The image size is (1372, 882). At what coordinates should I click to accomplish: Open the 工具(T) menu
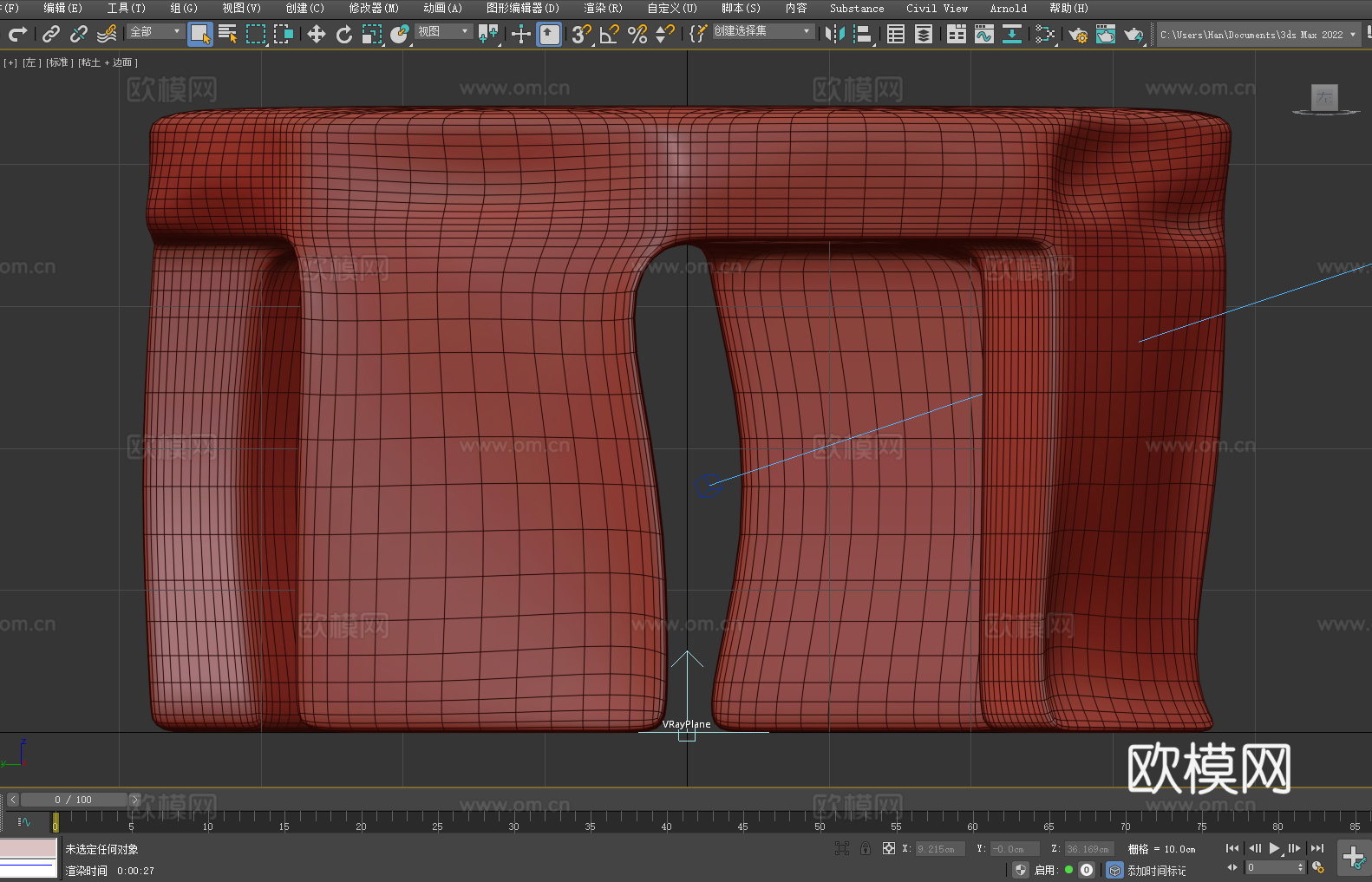click(127, 8)
